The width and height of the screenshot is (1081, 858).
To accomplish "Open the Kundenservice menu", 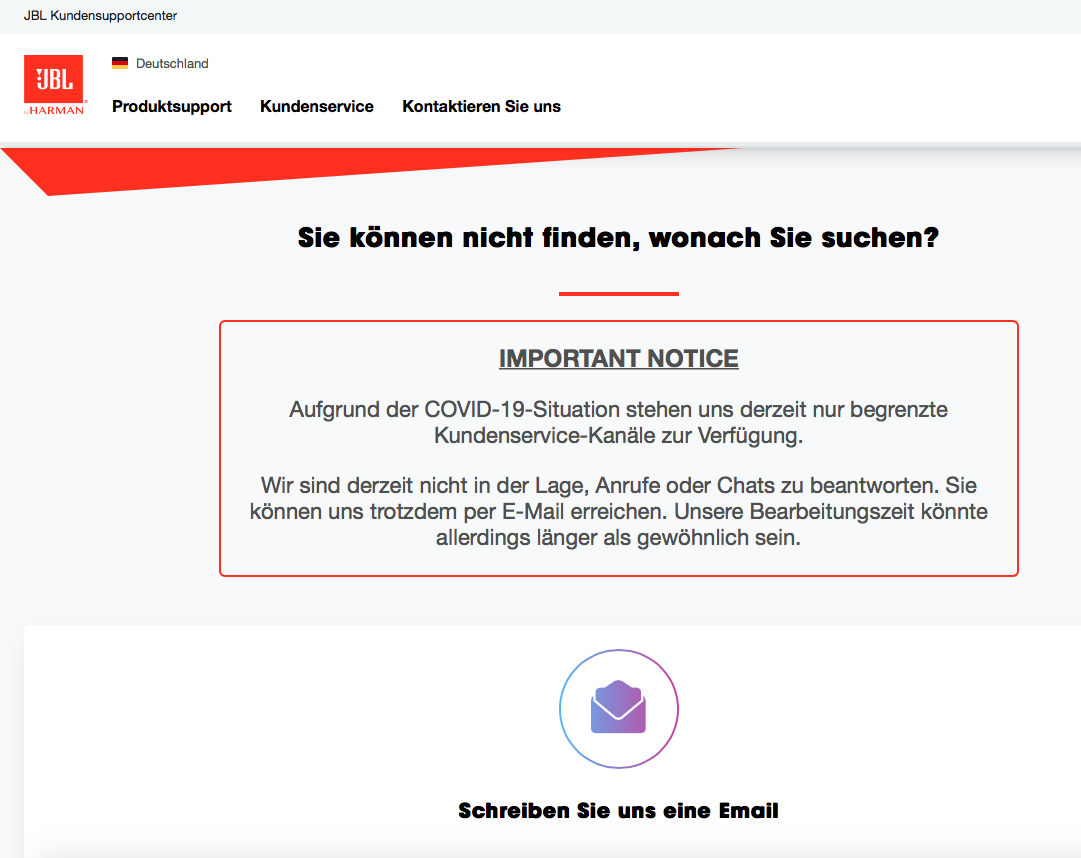I will pos(316,106).
